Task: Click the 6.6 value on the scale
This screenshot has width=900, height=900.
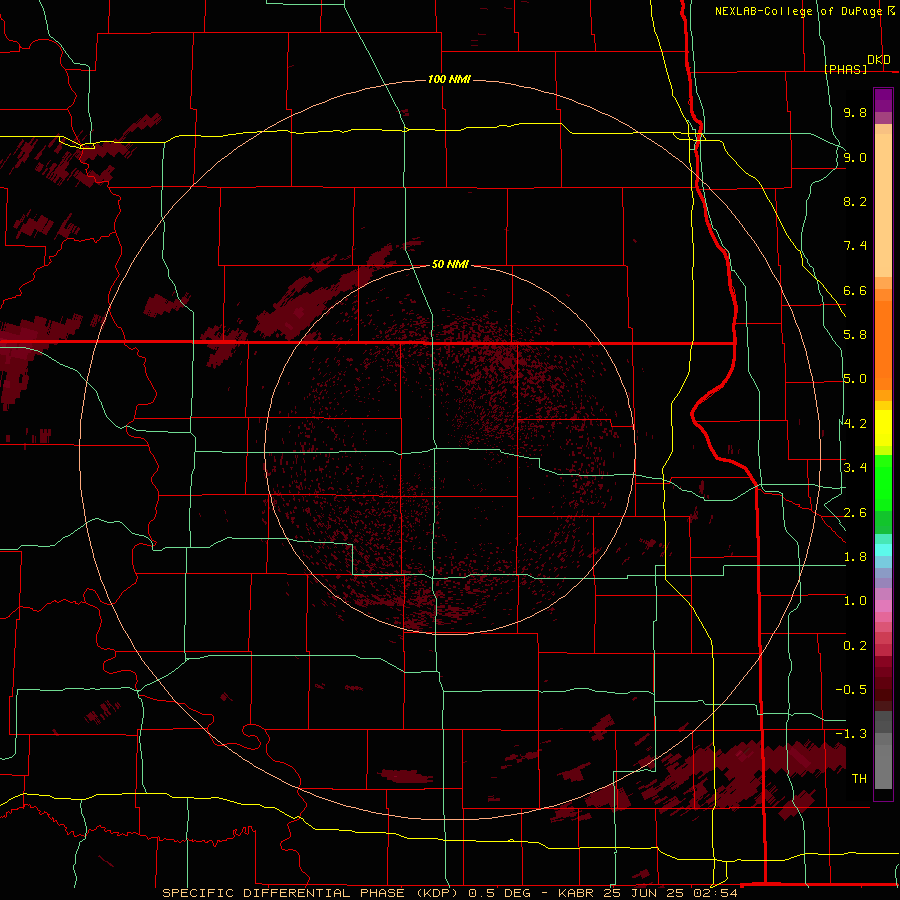Action: 855,290
